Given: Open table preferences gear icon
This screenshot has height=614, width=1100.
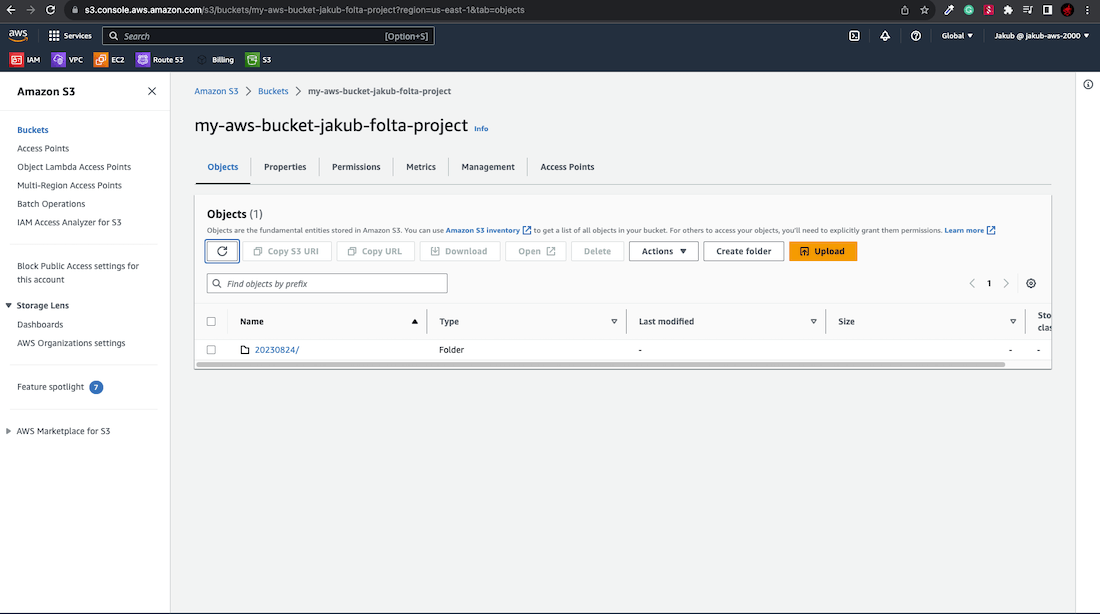Looking at the screenshot, I should tap(1031, 284).
